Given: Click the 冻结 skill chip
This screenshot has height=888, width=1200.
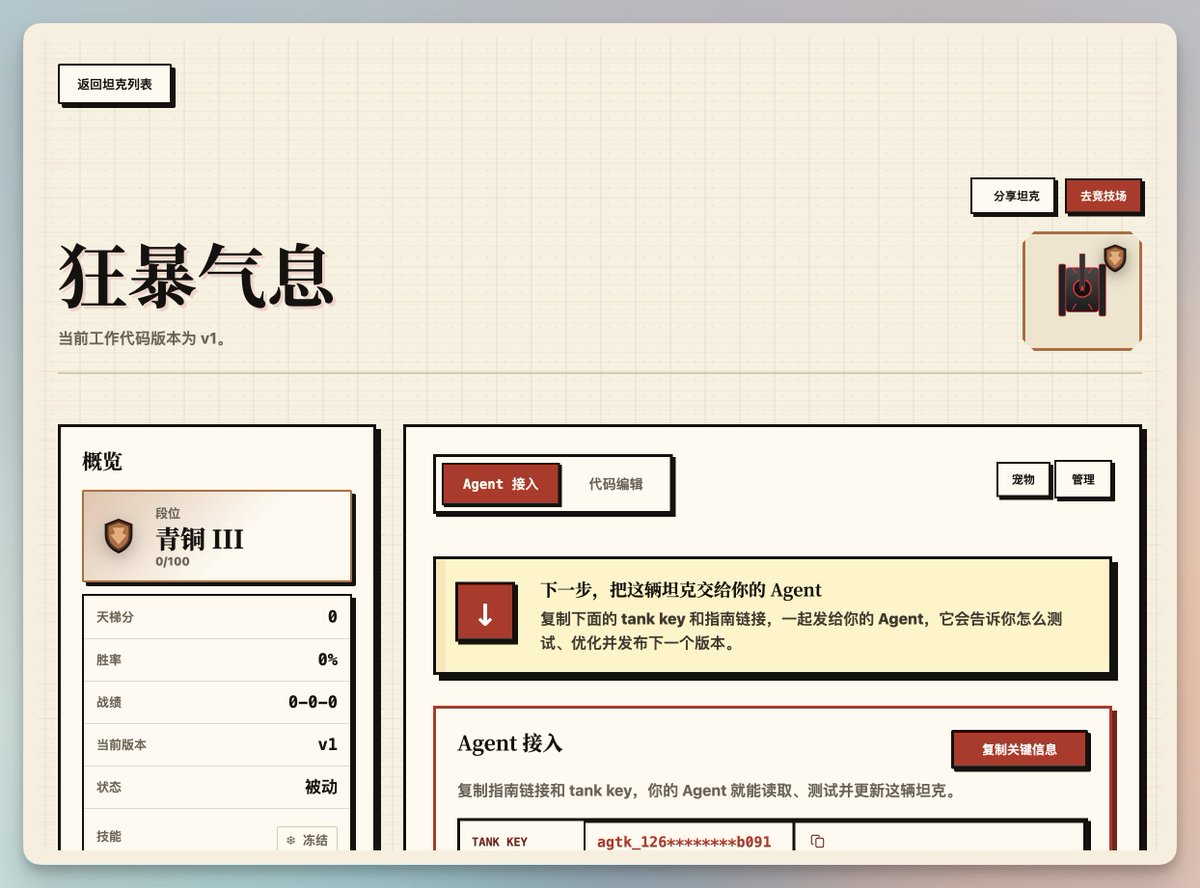Looking at the screenshot, I should [x=307, y=839].
